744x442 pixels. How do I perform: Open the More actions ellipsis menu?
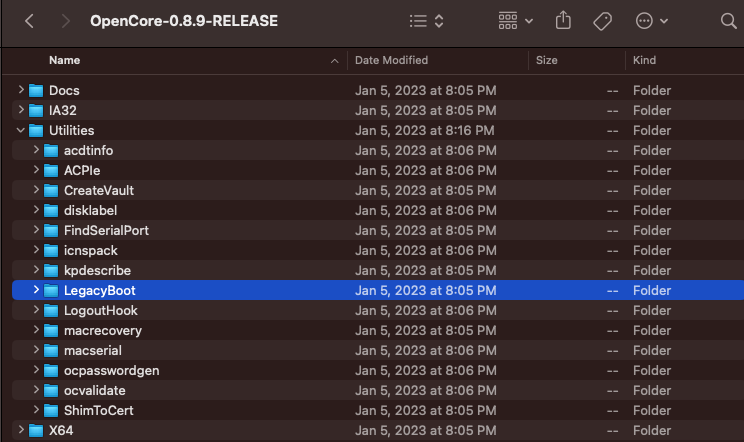tap(652, 21)
